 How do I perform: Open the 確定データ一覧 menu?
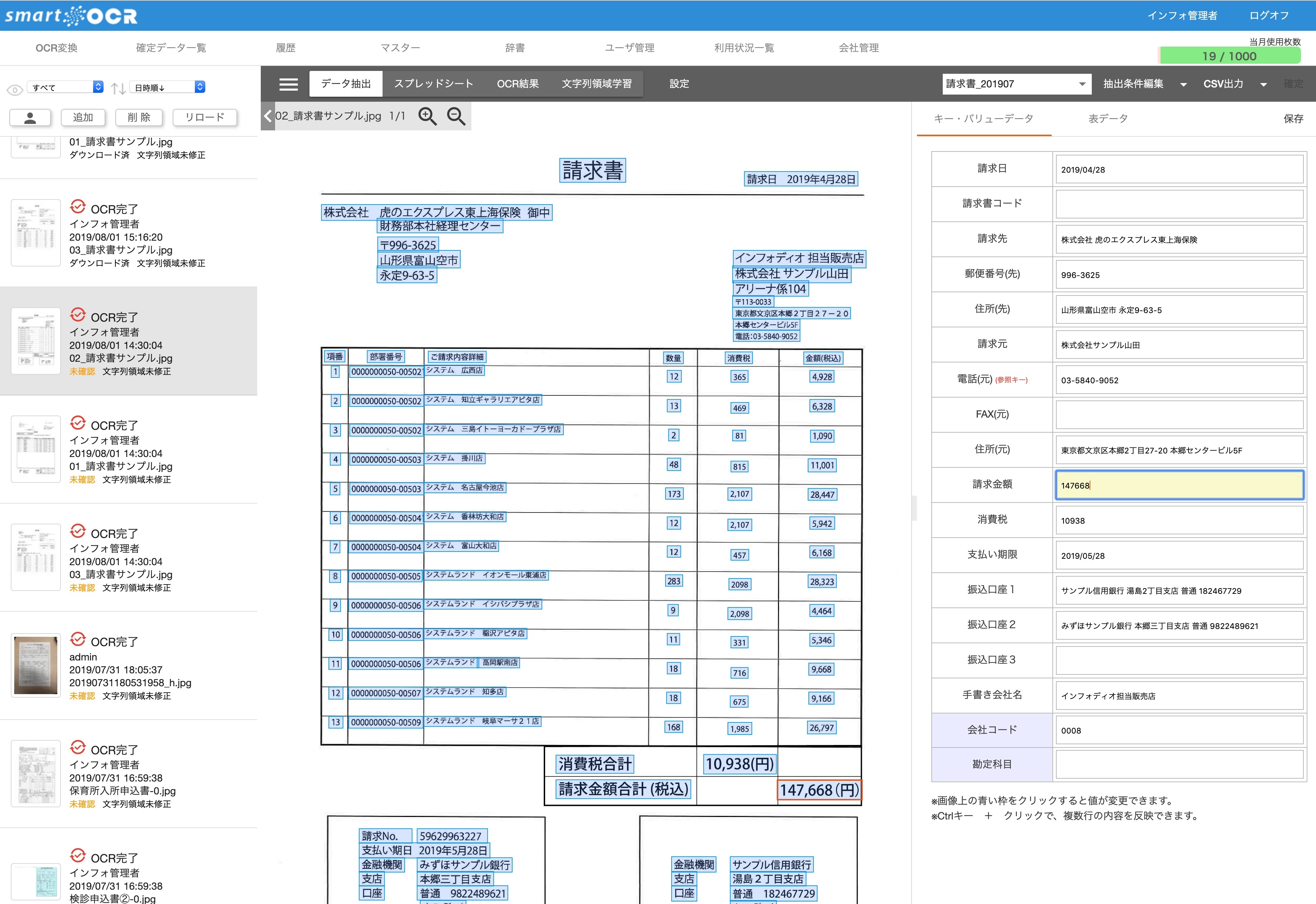(x=170, y=48)
